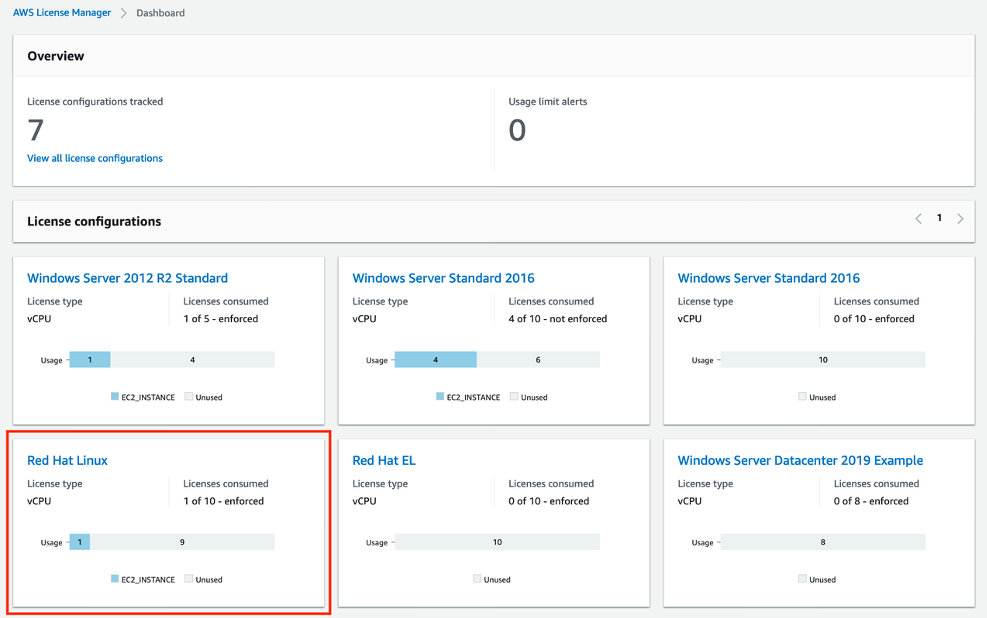The height and width of the screenshot is (618, 987).
Task: Click unused bar showing 8 in Datacenter card
Action: point(823,542)
